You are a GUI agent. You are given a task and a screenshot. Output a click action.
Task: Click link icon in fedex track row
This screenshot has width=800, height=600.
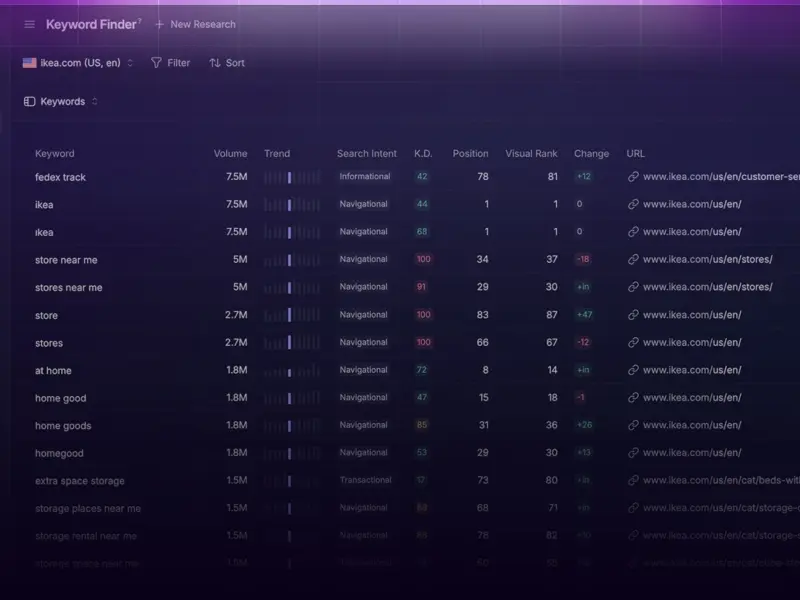pos(633,177)
